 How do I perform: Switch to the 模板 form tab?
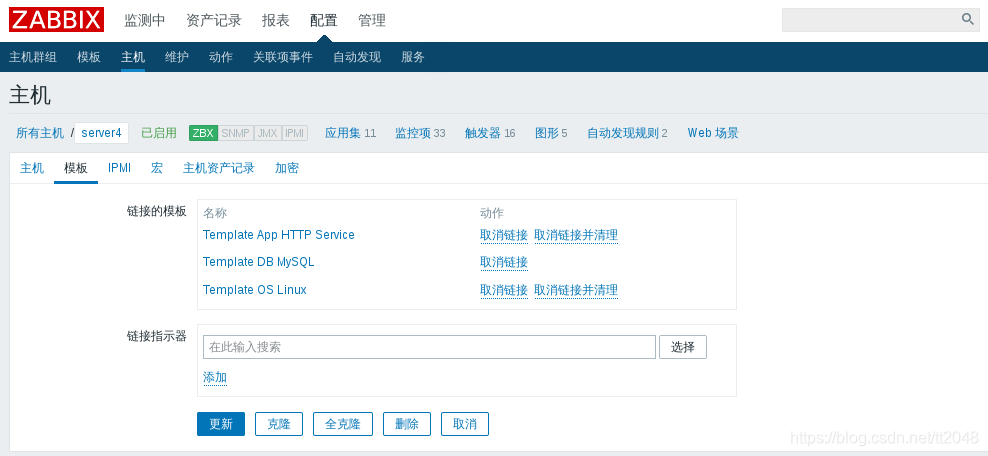tap(76, 168)
